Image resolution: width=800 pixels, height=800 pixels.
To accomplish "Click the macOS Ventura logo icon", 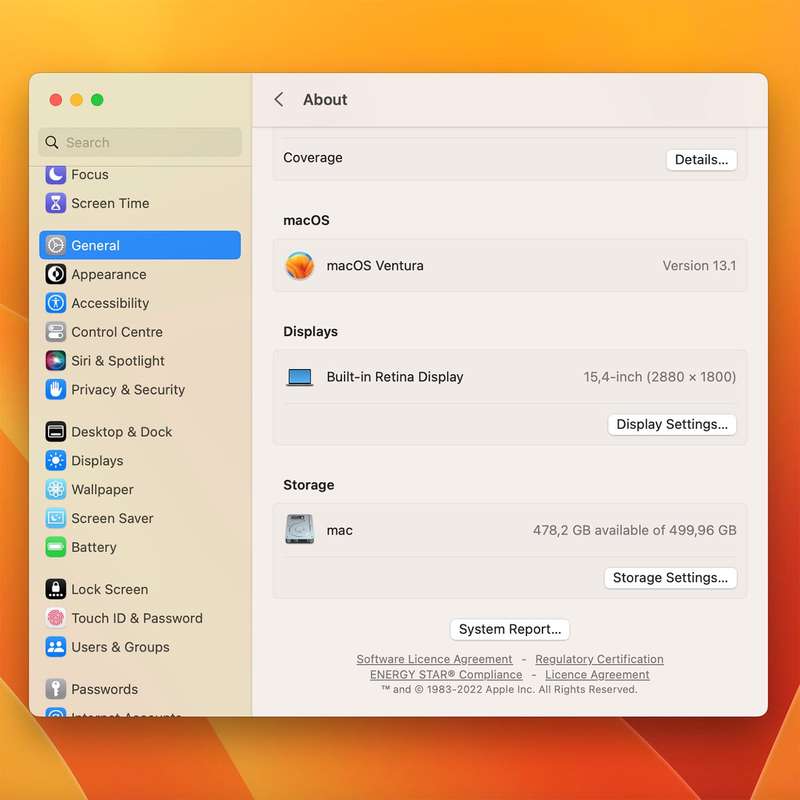I will coord(299,266).
